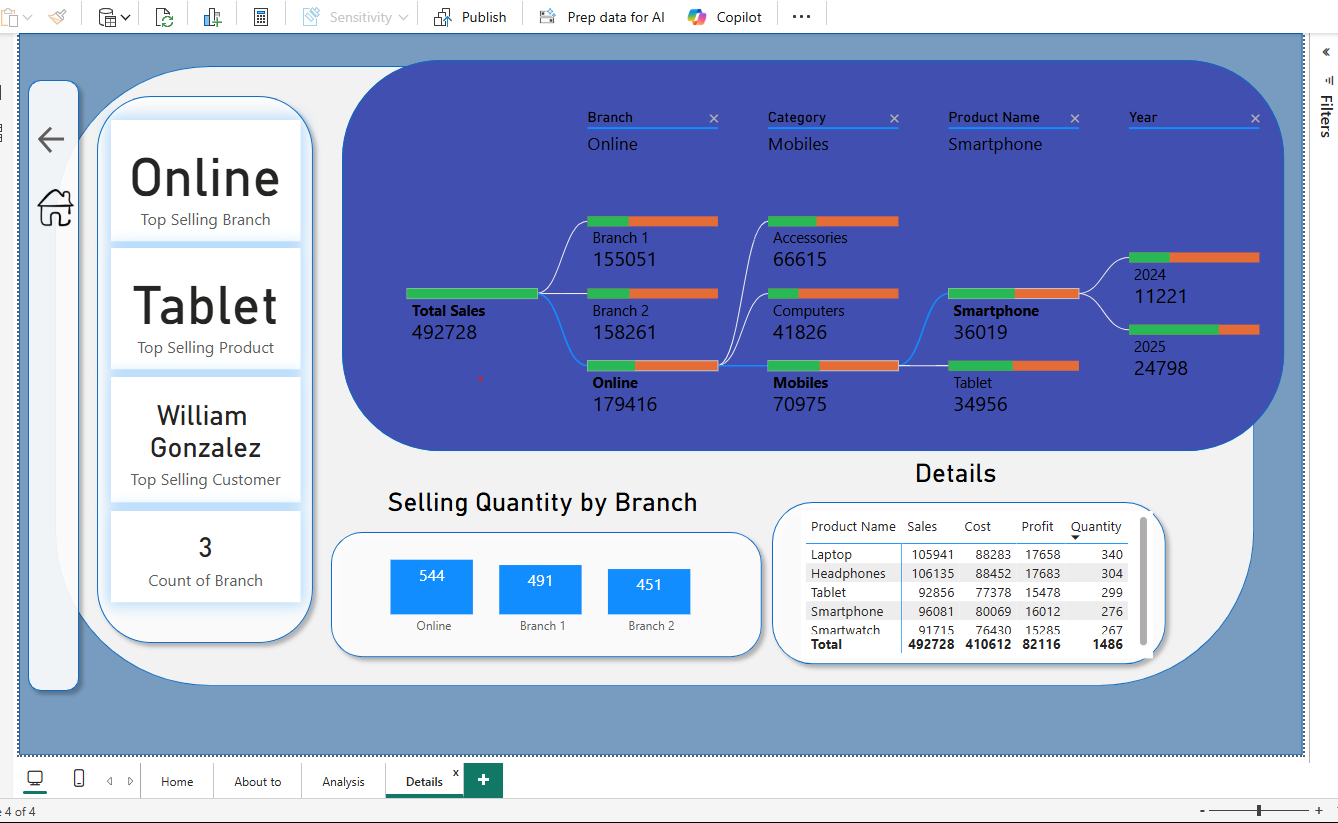The image size is (1338, 823).
Task: Open the more options ellipsis menu
Action: click(x=801, y=17)
